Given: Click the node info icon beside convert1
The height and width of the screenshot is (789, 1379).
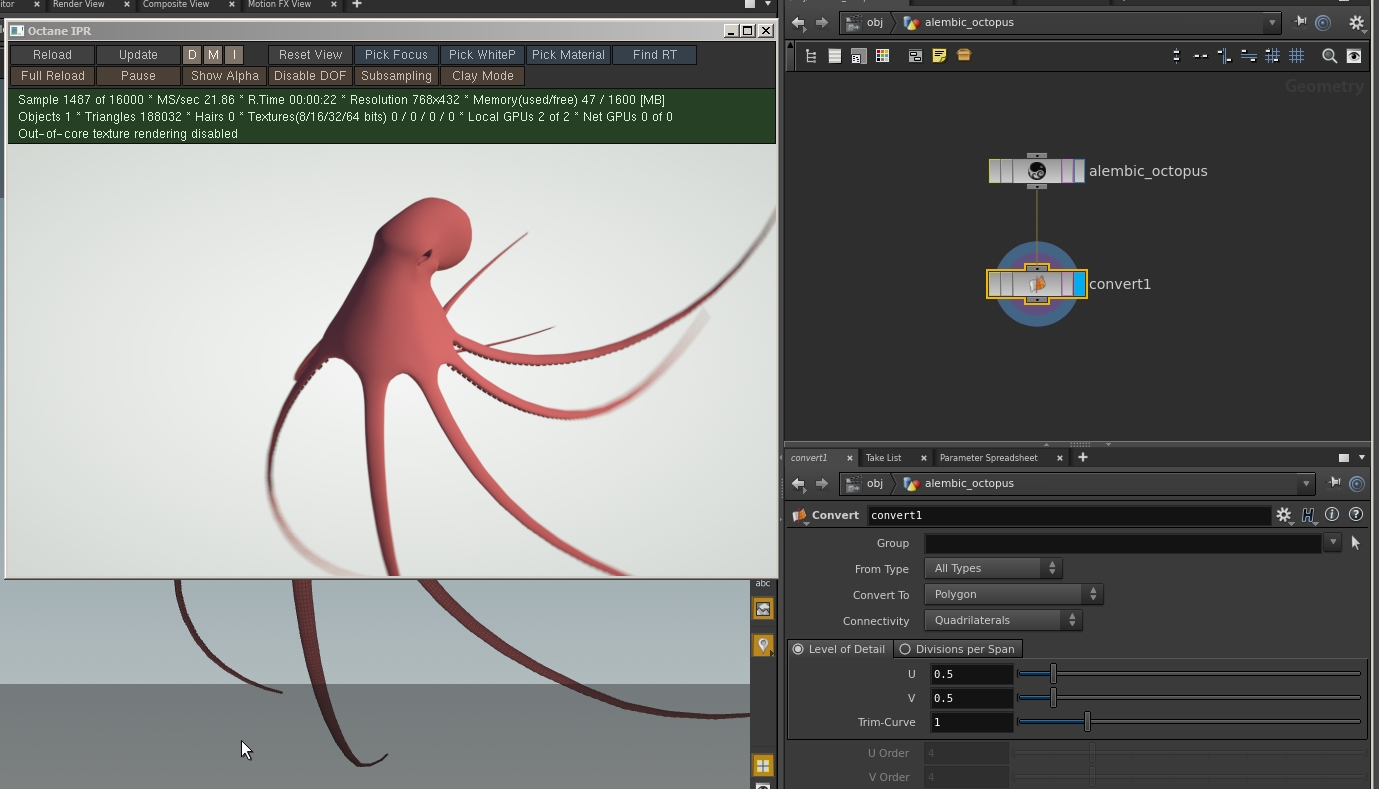Looking at the screenshot, I should click(1332, 515).
